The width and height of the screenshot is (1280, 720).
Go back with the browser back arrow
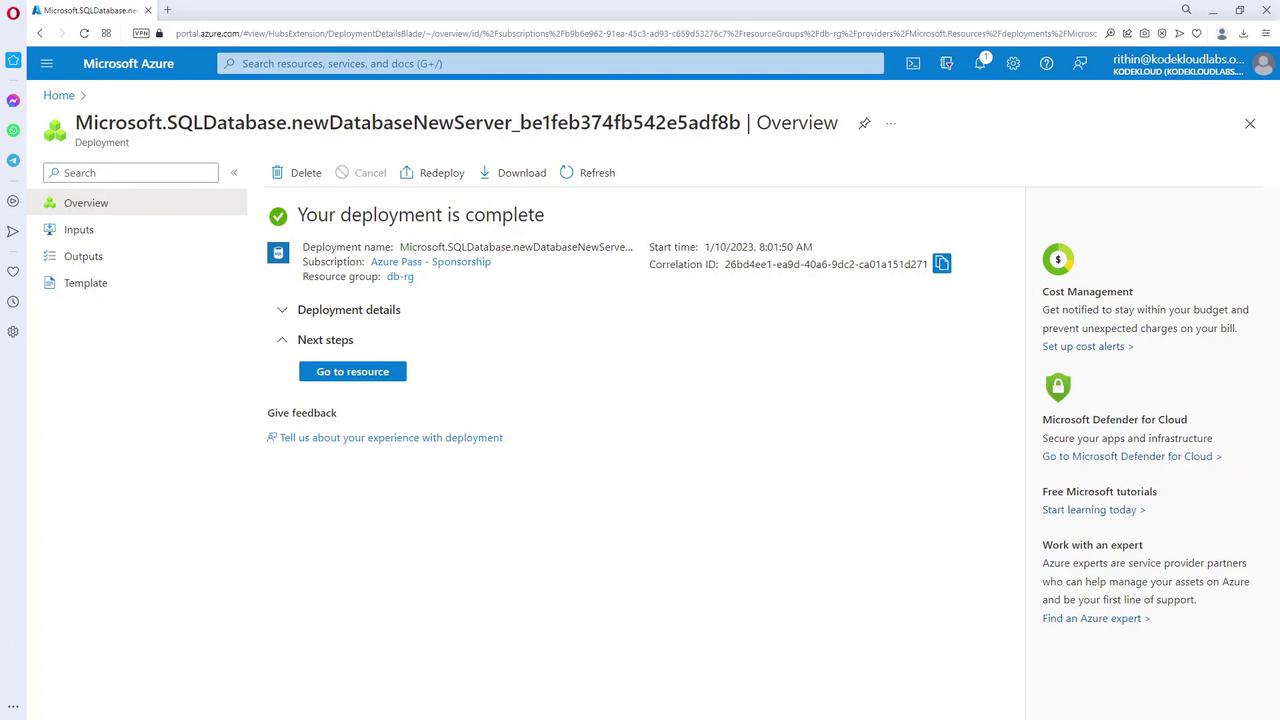[40, 33]
